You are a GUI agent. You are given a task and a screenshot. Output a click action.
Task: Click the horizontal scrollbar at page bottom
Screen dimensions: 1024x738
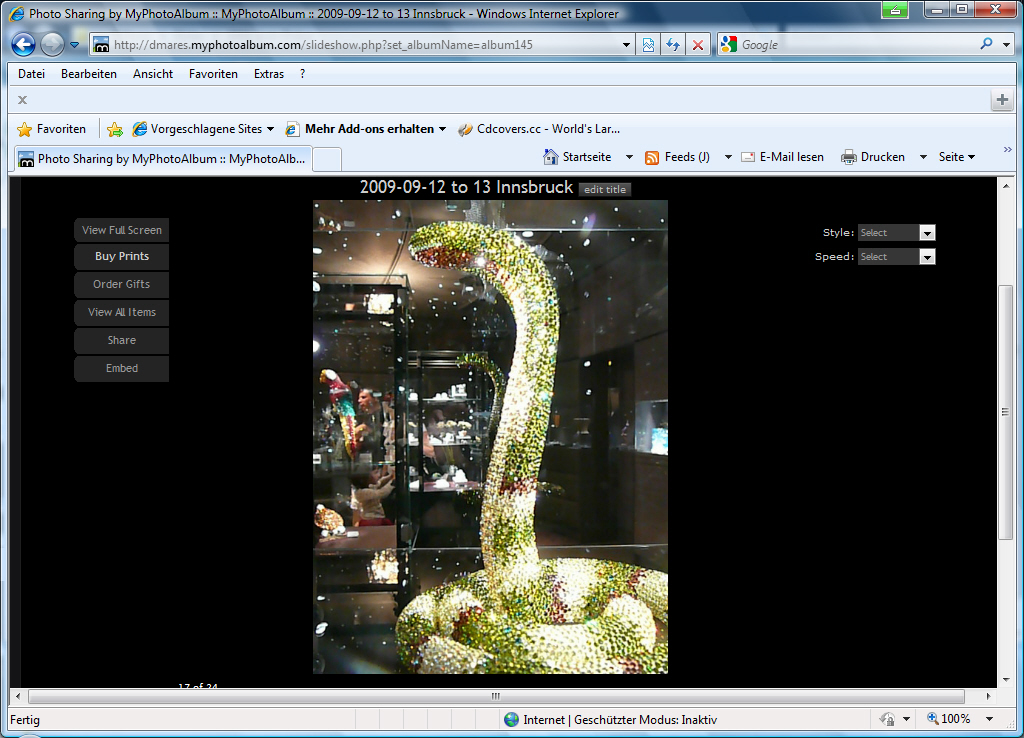tap(495, 696)
